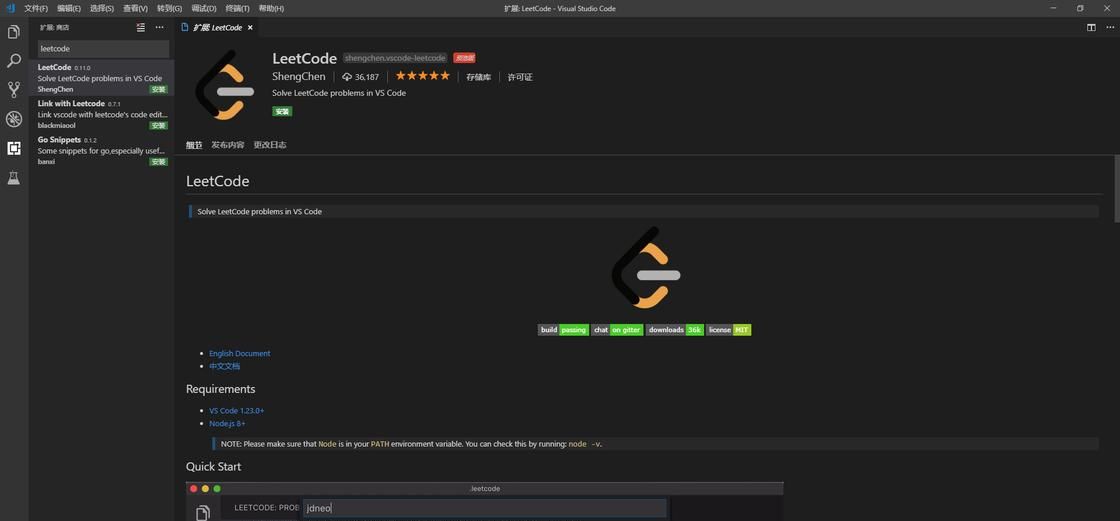Open the Source Control view

[14, 89]
